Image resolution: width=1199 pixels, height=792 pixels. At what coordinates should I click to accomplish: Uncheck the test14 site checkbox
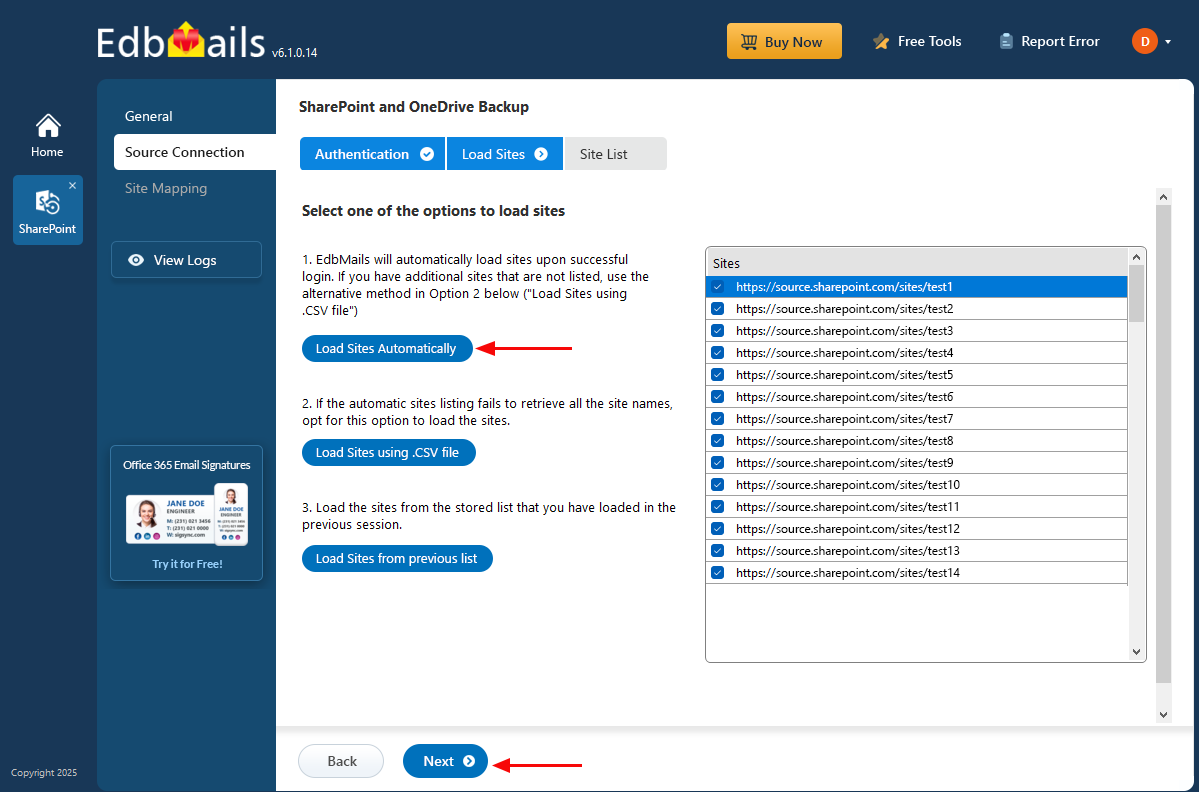[717, 573]
